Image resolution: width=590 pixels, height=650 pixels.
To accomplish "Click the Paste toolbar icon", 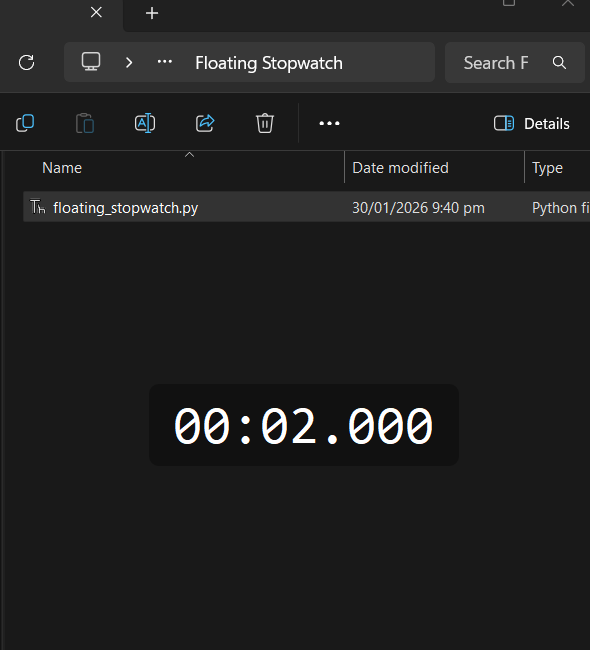I will click(85, 124).
